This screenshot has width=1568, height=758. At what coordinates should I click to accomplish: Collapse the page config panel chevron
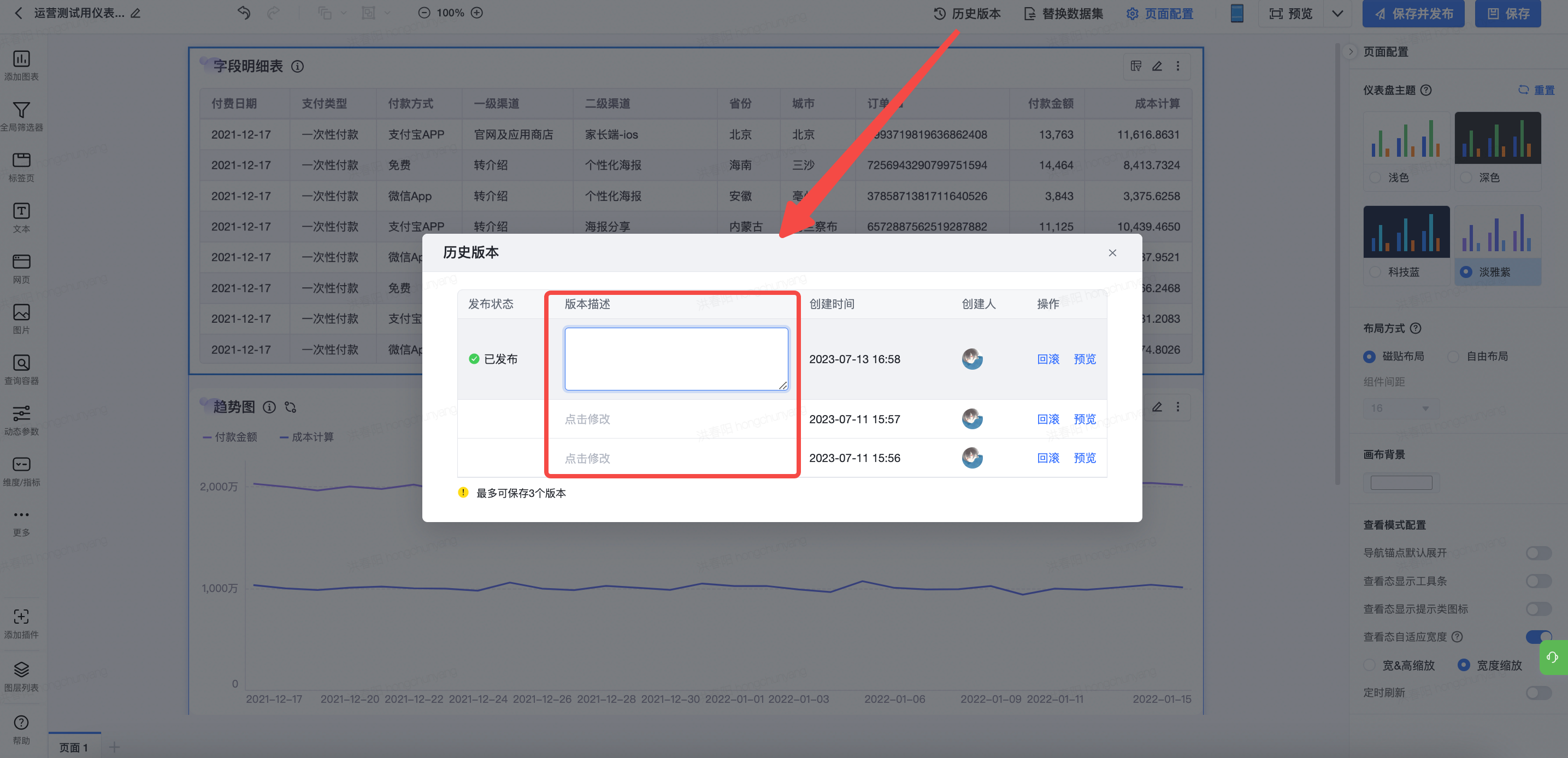coord(1351,52)
